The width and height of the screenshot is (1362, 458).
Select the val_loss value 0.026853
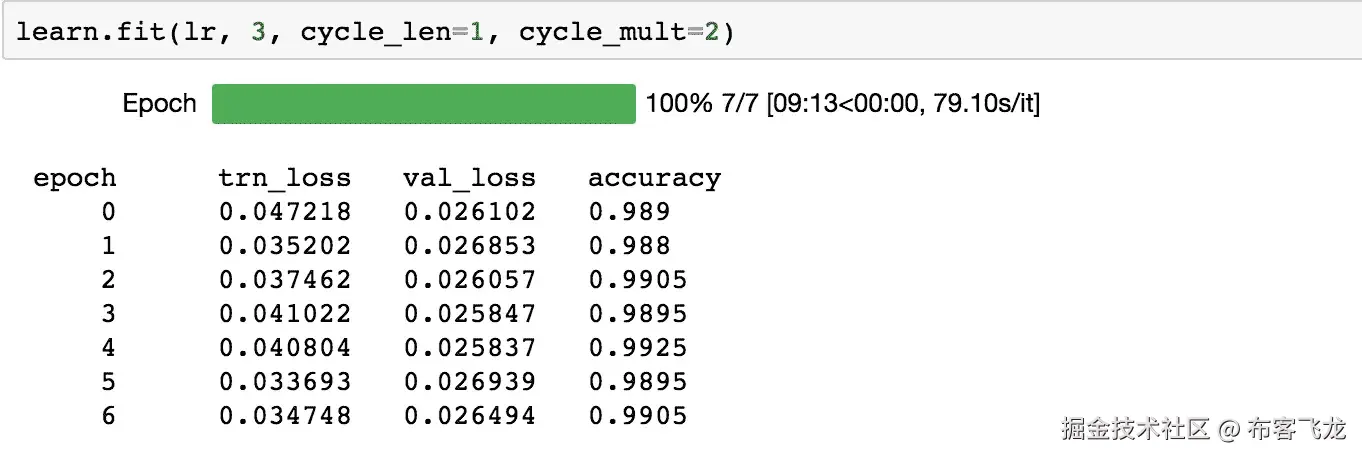[x=470, y=246]
